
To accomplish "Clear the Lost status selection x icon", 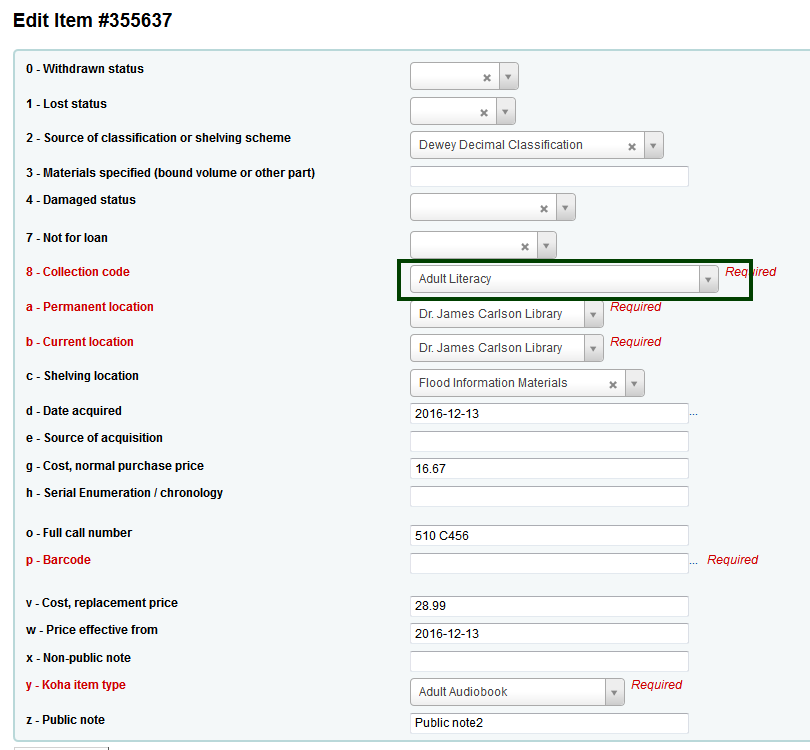I will (x=484, y=112).
